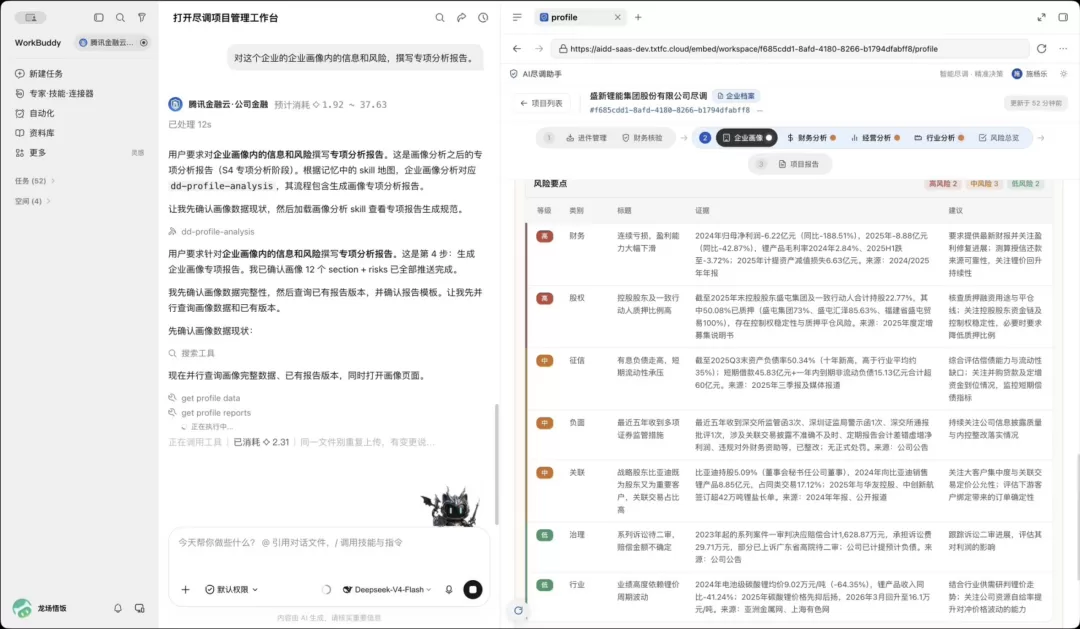Click the round refresh button at page bottom-left

coord(518,610)
